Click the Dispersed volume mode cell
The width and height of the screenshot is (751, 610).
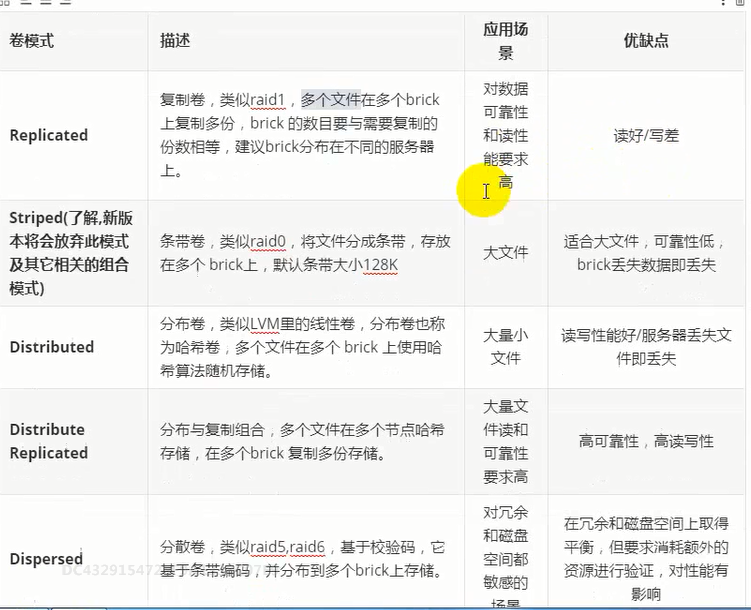tap(74, 551)
